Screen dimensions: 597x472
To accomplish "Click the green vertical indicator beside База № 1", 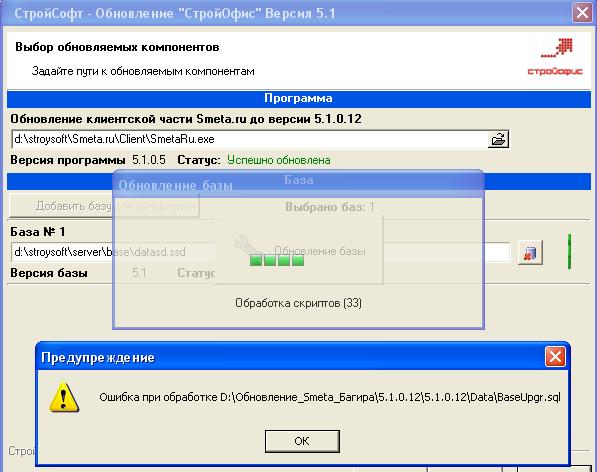I will coord(570,252).
